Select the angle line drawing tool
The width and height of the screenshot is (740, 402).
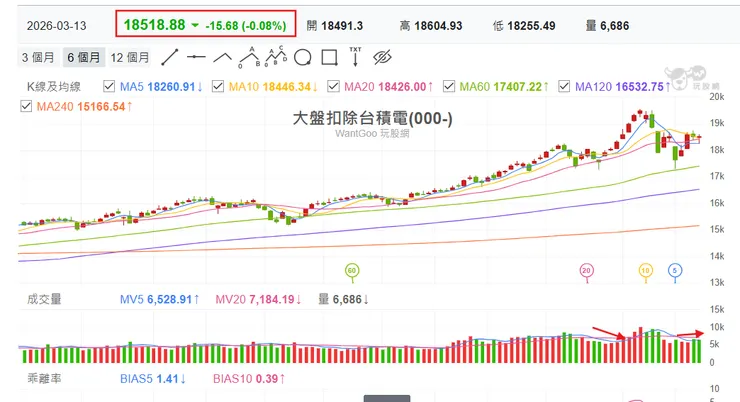tap(222, 58)
